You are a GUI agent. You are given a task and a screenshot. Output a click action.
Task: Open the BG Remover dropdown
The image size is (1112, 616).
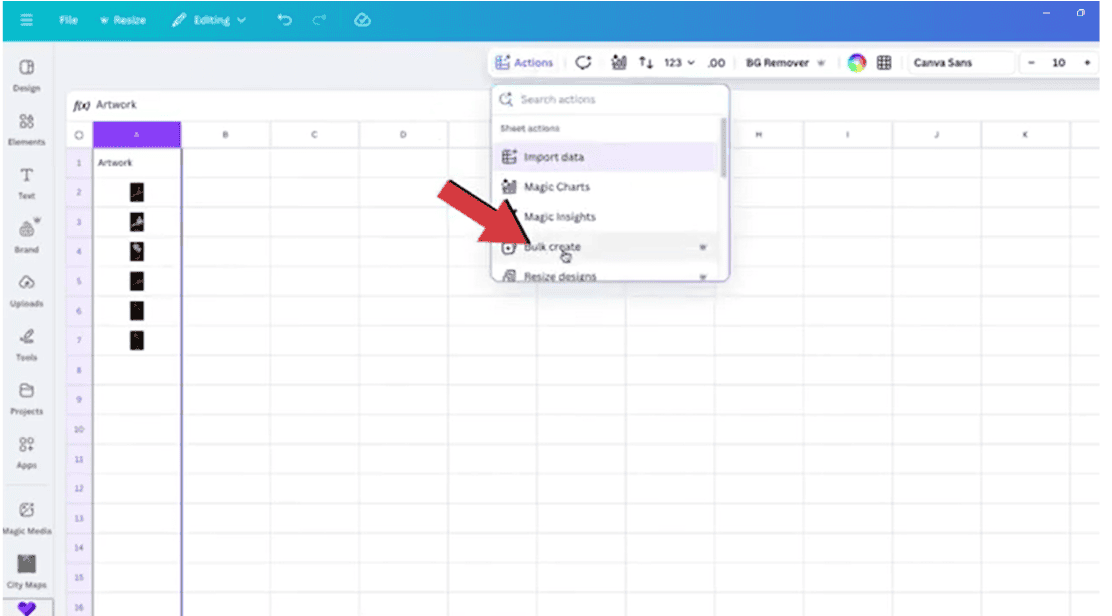point(785,63)
